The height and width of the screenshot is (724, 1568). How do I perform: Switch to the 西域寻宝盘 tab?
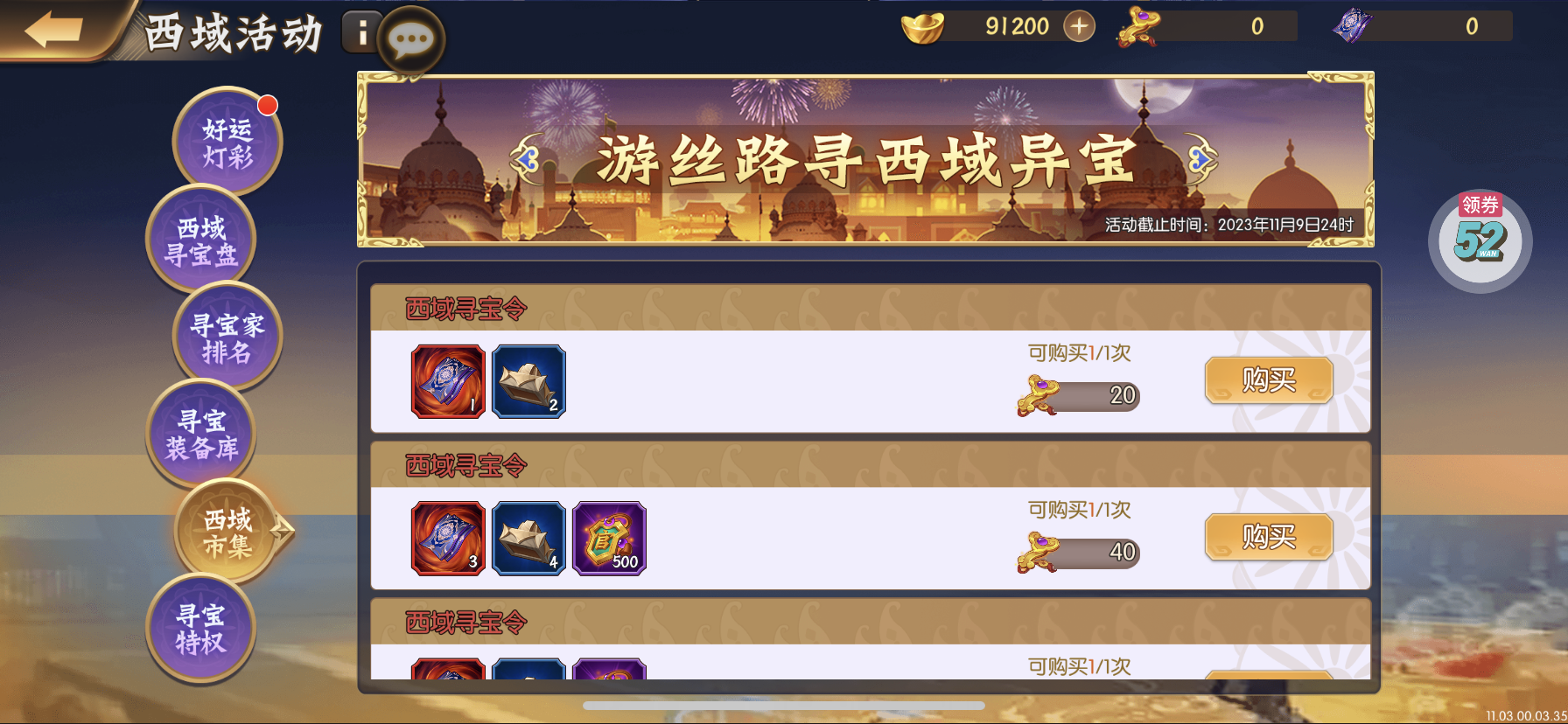[x=201, y=240]
